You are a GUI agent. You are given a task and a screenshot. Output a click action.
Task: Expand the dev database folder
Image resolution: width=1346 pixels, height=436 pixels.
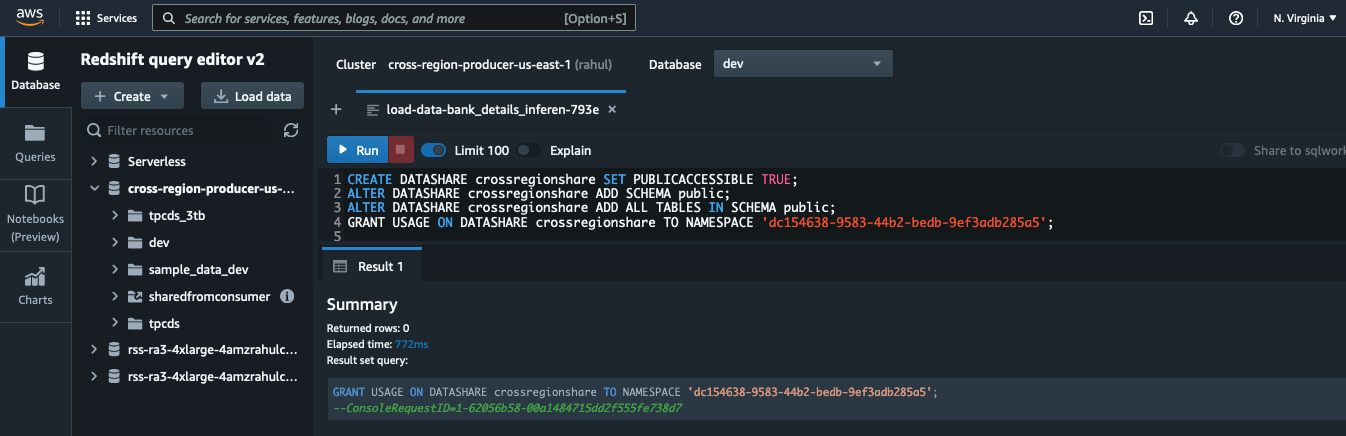[x=116, y=242]
